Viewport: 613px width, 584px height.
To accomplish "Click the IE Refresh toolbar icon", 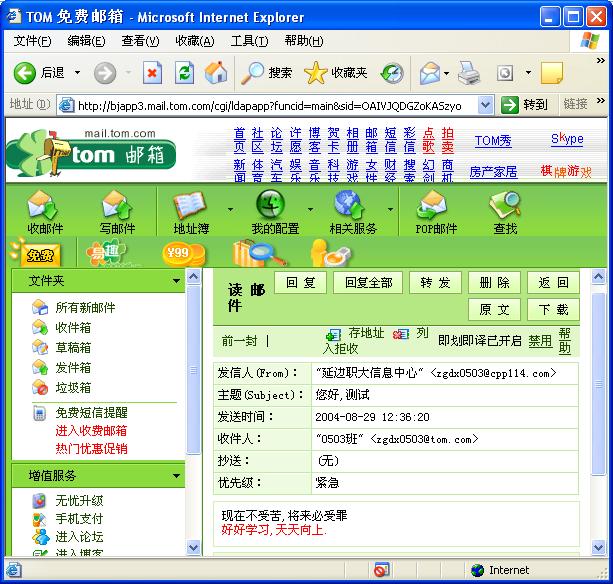I will (184, 72).
